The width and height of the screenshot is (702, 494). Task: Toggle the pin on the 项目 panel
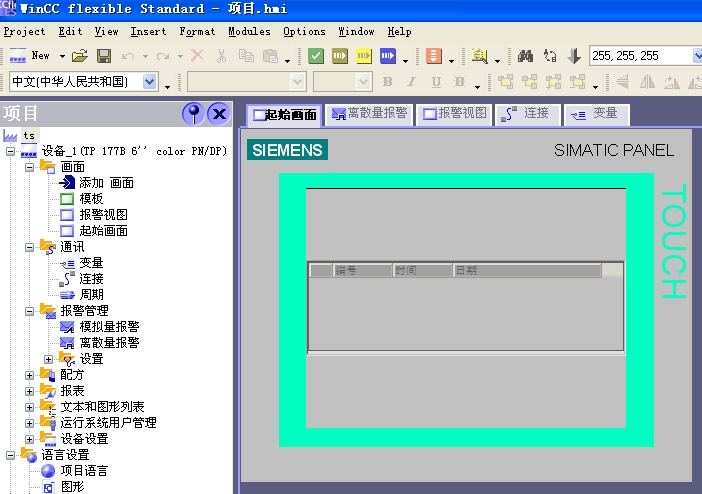click(193, 113)
